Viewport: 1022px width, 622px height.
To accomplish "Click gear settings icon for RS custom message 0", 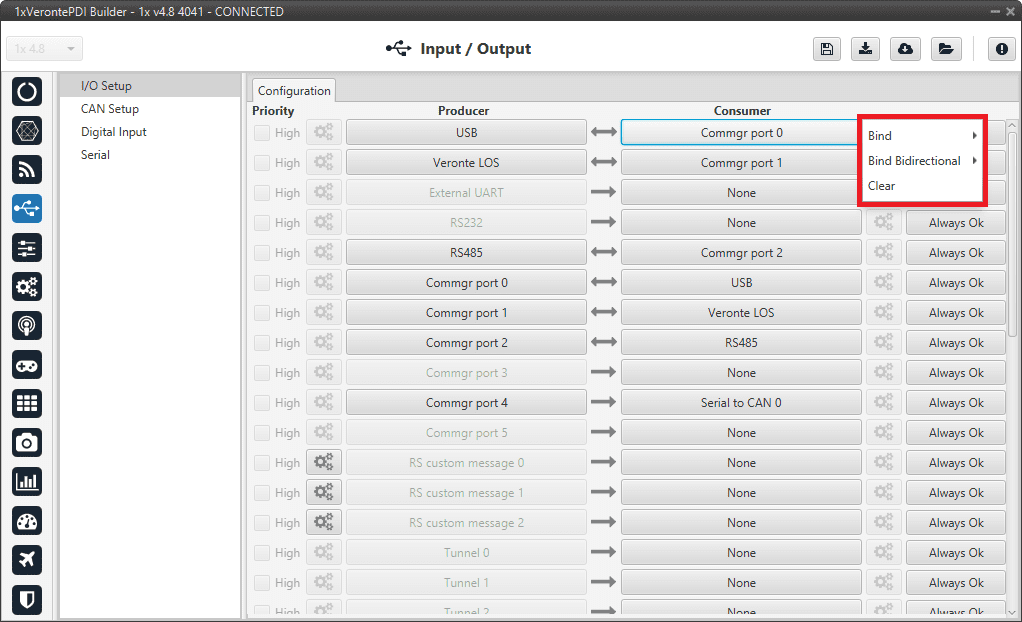I will [323, 462].
